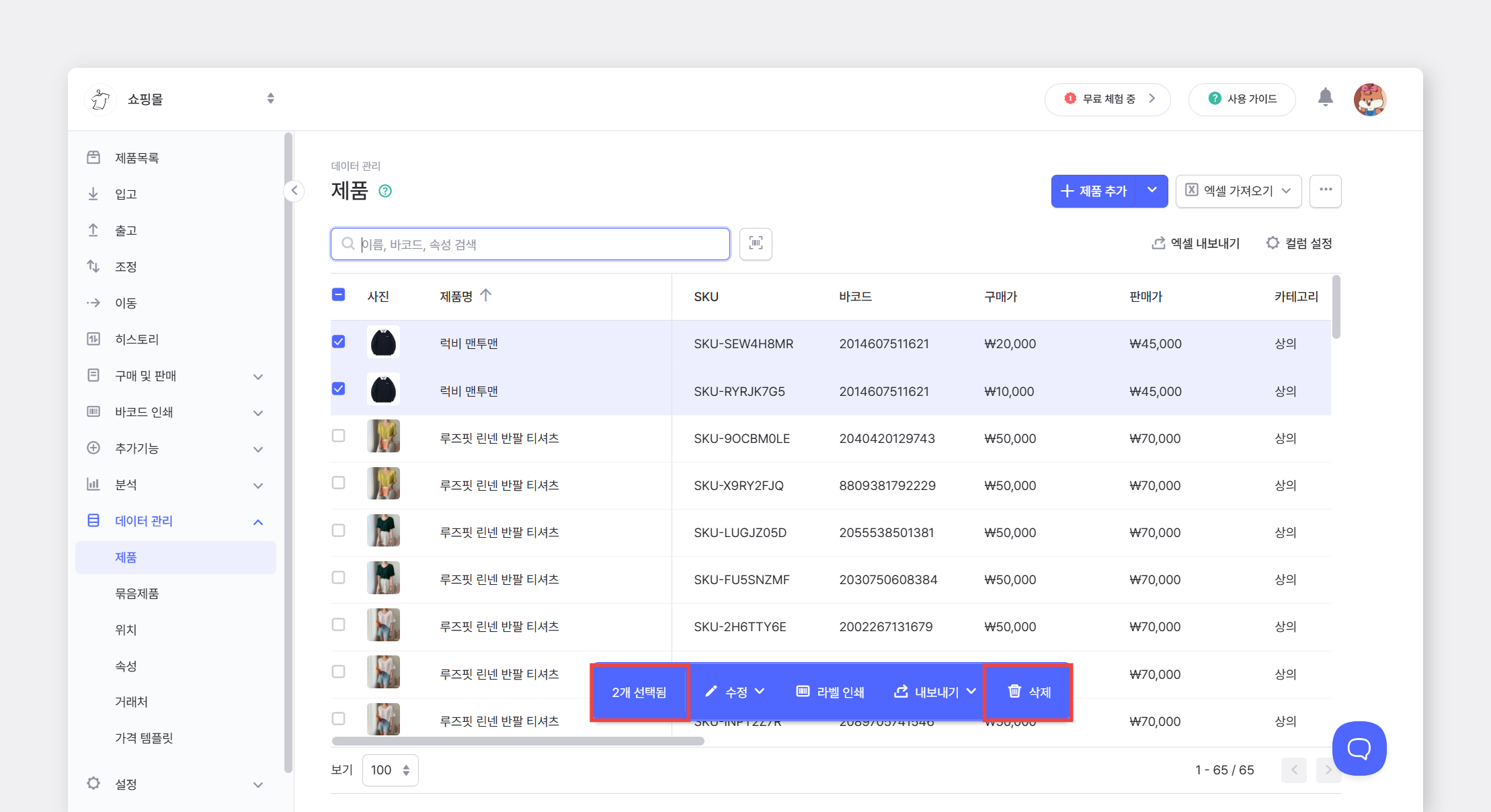This screenshot has width=1491, height=812.
Task: Collapse the sidebar with the arrow button
Action: 294,191
